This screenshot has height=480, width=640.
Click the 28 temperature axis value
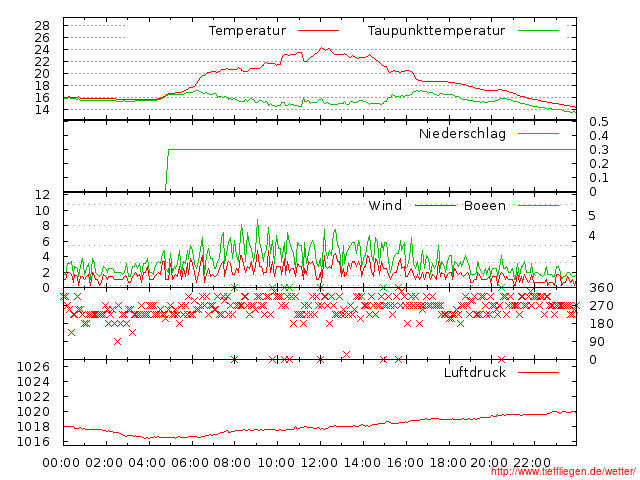[42, 26]
